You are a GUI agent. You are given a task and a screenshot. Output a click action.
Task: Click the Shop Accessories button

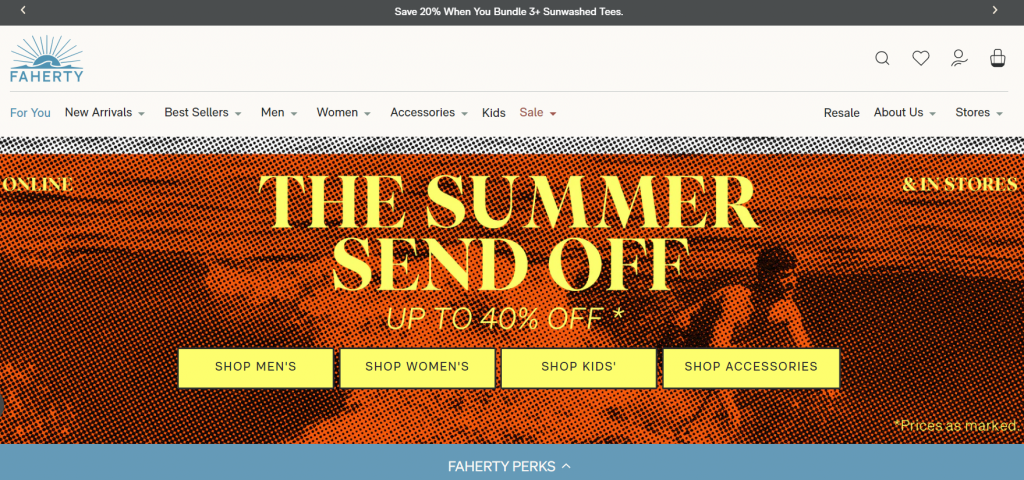coord(751,368)
